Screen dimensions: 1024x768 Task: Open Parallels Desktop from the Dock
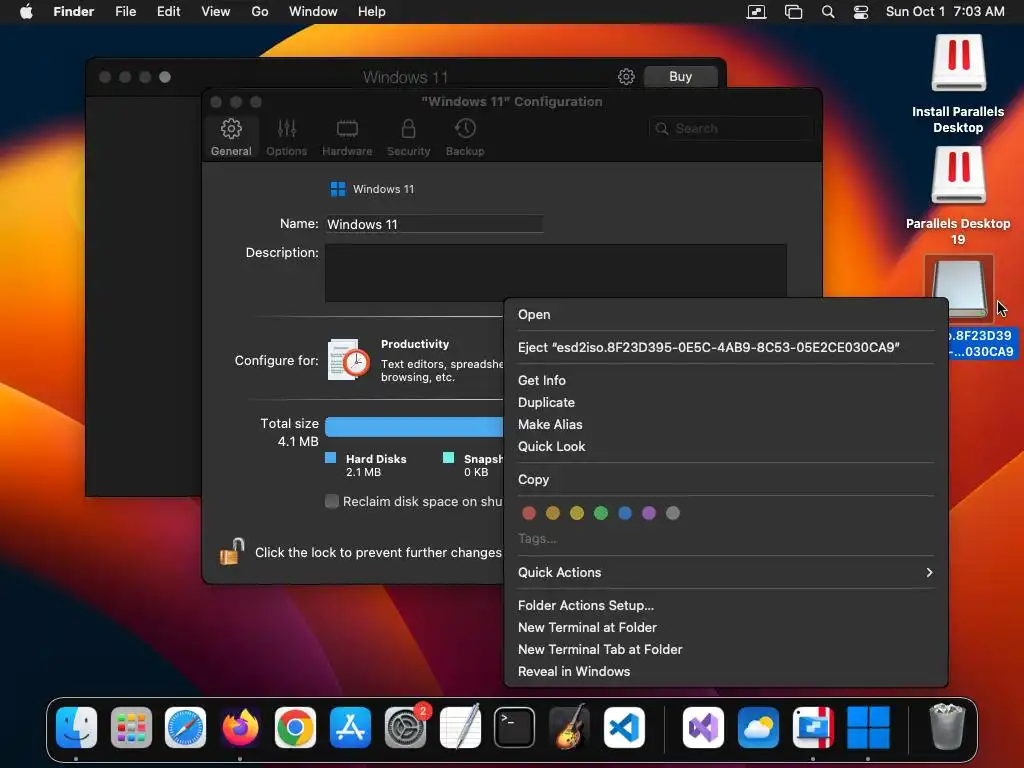point(813,727)
